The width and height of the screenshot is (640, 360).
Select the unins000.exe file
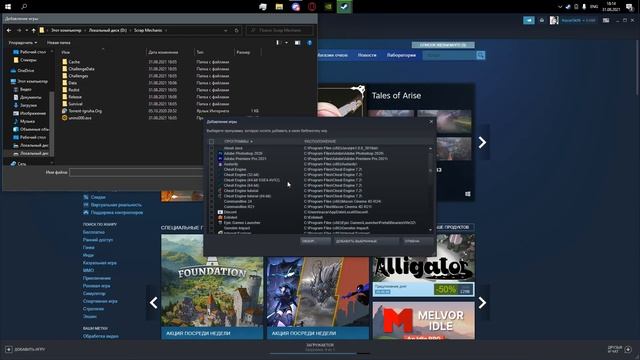pyautogui.click(x=80, y=118)
